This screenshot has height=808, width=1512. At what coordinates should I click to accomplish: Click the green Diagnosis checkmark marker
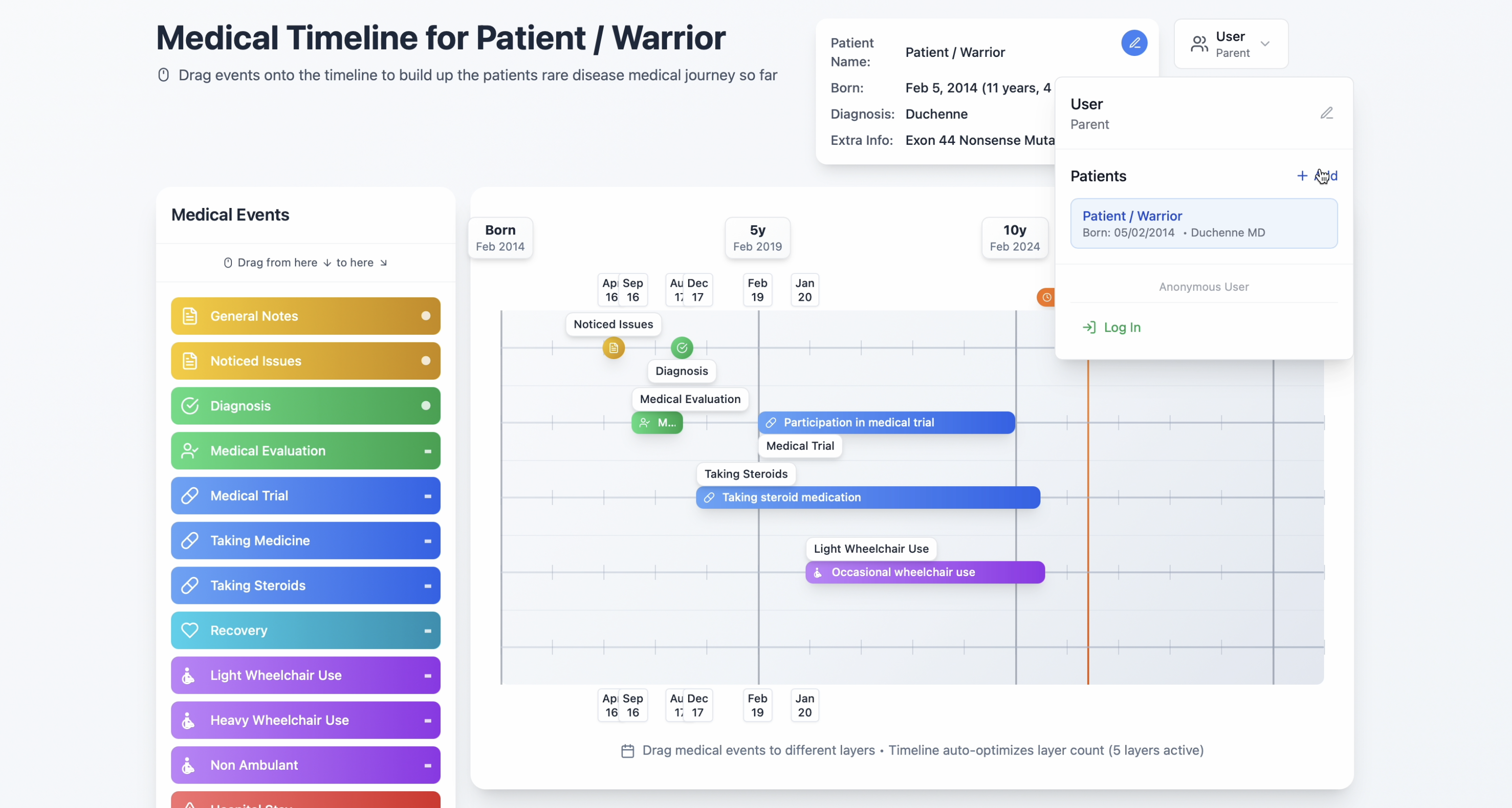click(681, 348)
